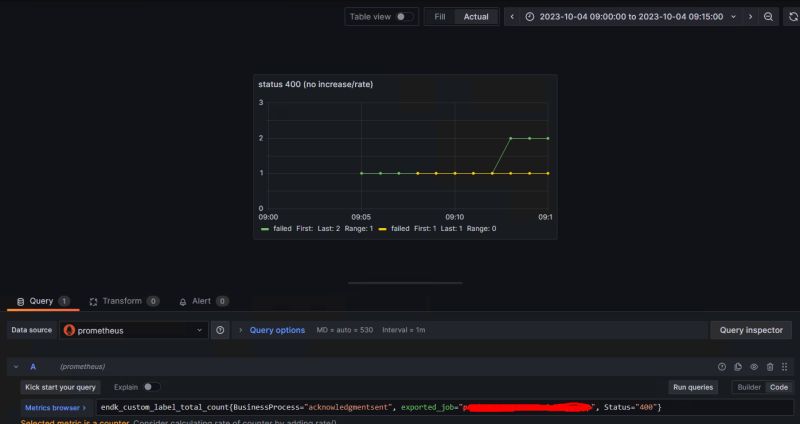Click the 09:05 x-axis label
Screen dimensions: 800x424
[x=361, y=217]
